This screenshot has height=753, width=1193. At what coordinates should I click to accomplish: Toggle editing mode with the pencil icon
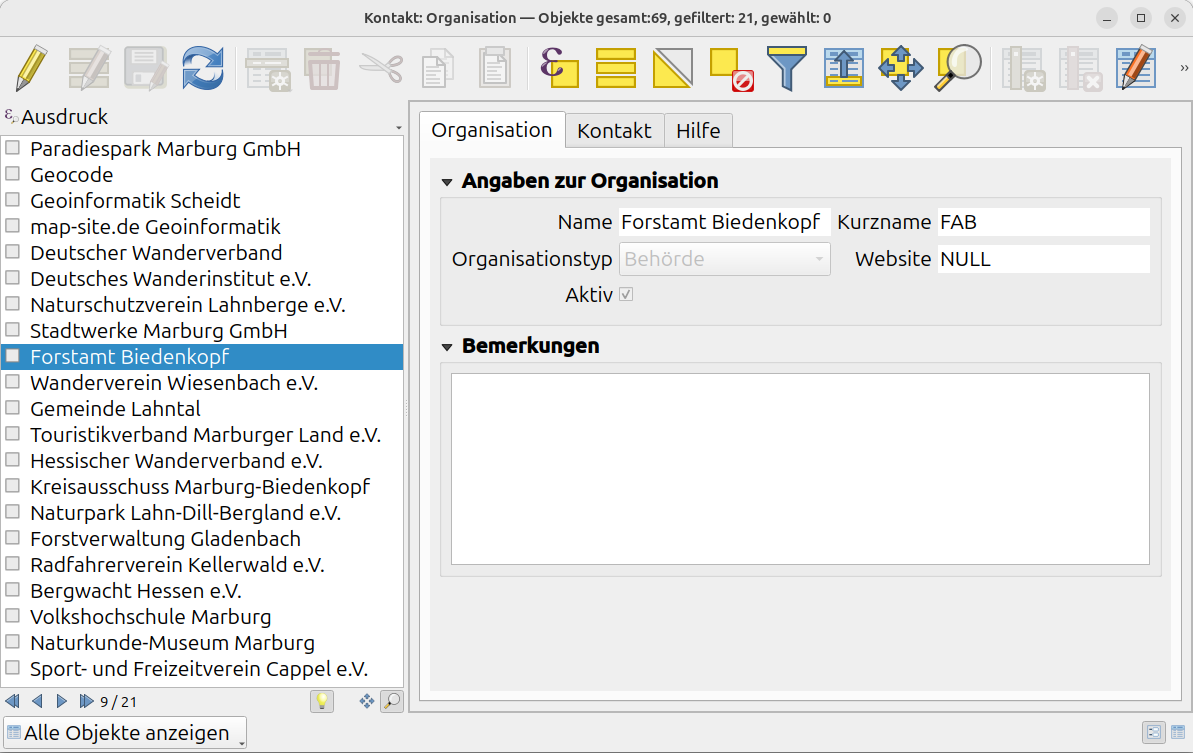coord(31,68)
